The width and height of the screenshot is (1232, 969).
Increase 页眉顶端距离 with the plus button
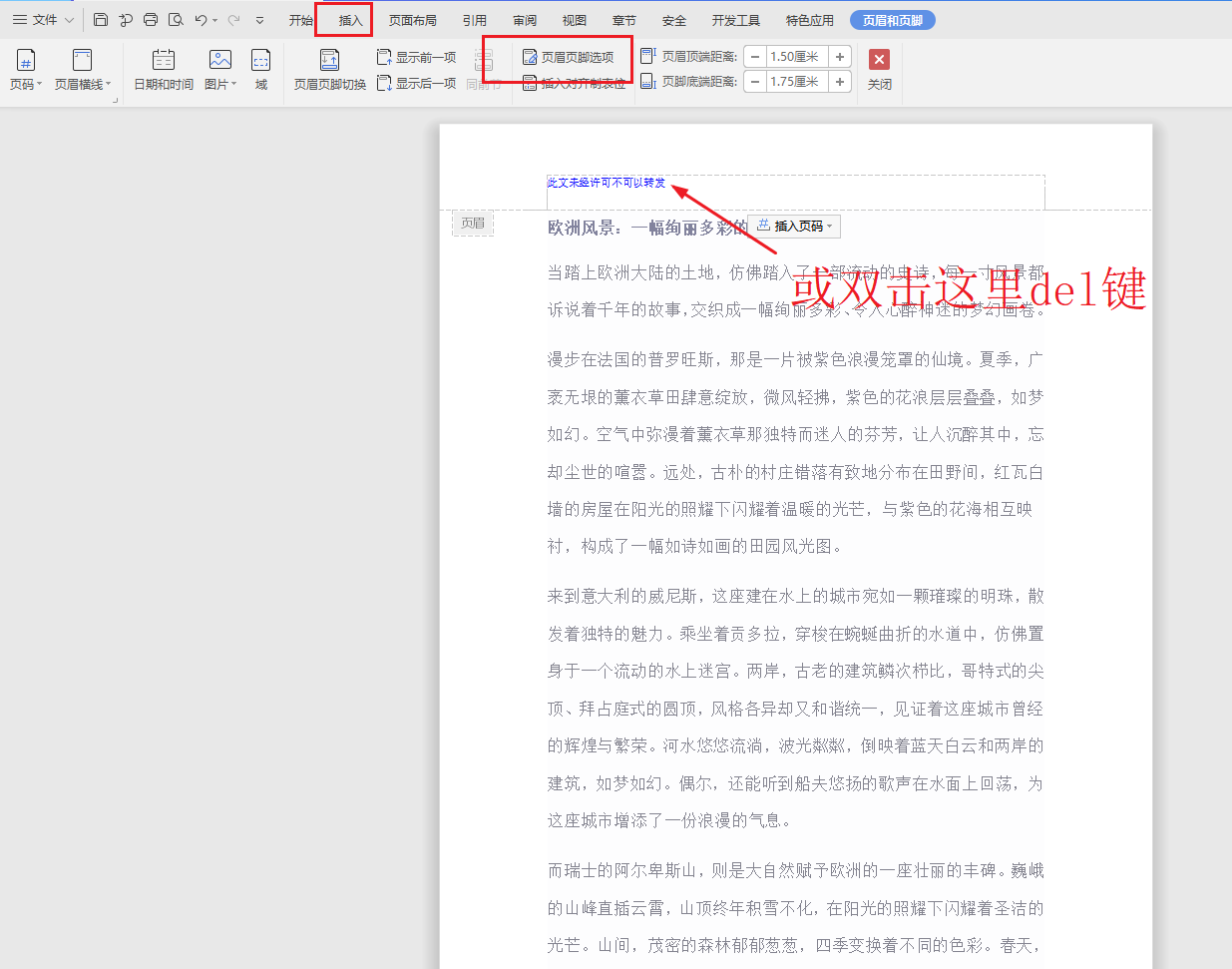(x=840, y=57)
